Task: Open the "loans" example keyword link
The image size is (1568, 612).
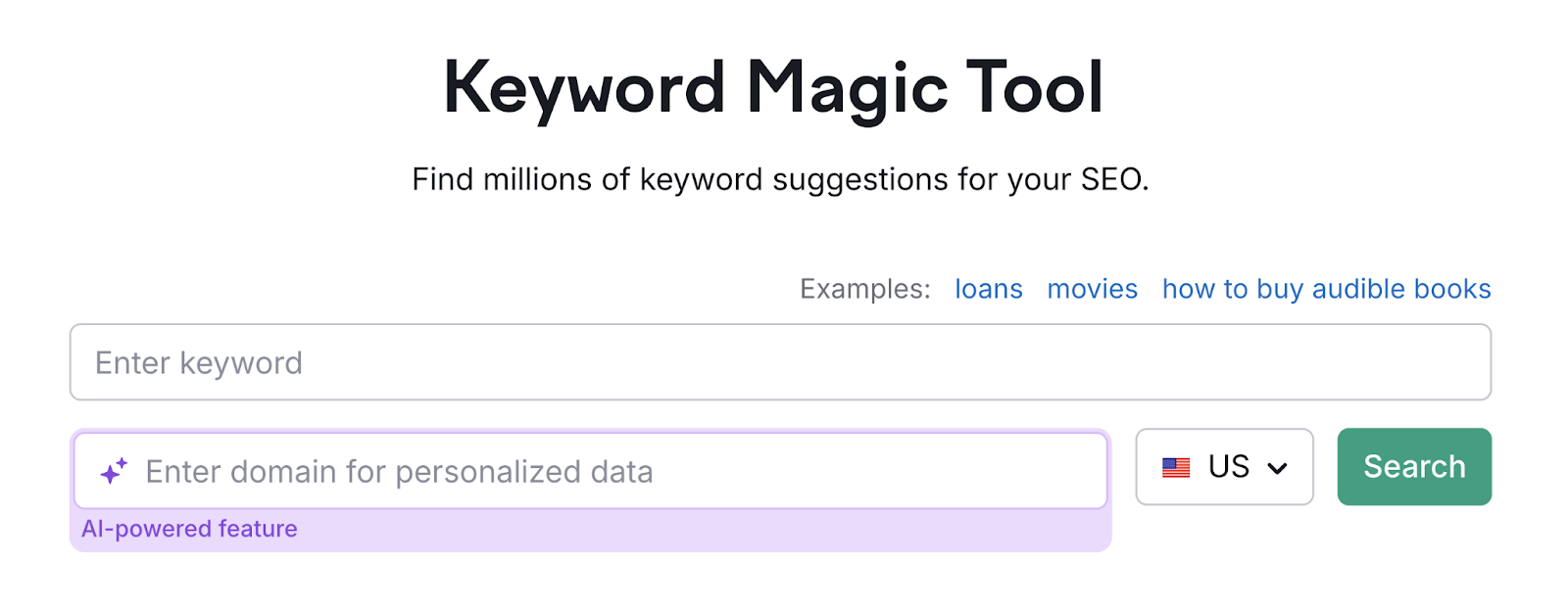Action: click(988, 289)
